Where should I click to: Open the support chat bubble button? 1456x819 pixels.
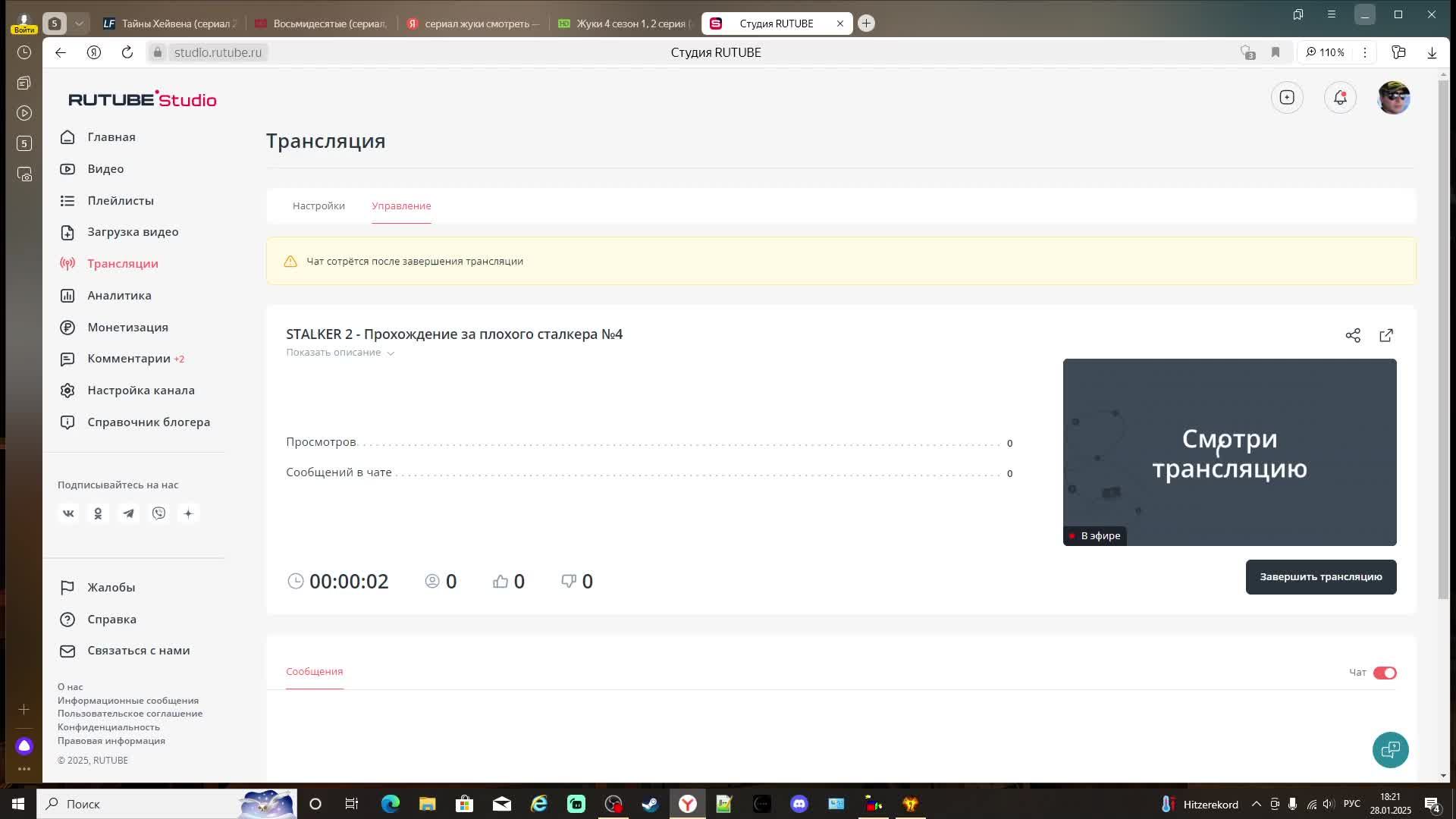(1390, 750)
